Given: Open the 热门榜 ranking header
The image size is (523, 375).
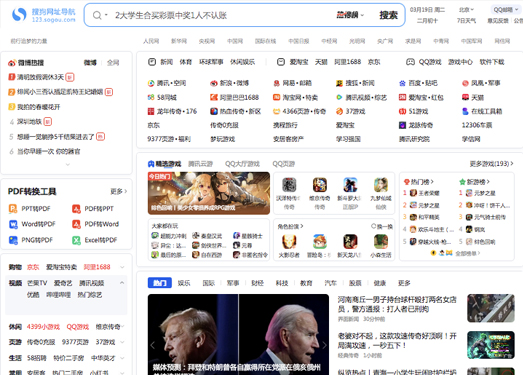Looking at the screenshot, I should 419,182.
